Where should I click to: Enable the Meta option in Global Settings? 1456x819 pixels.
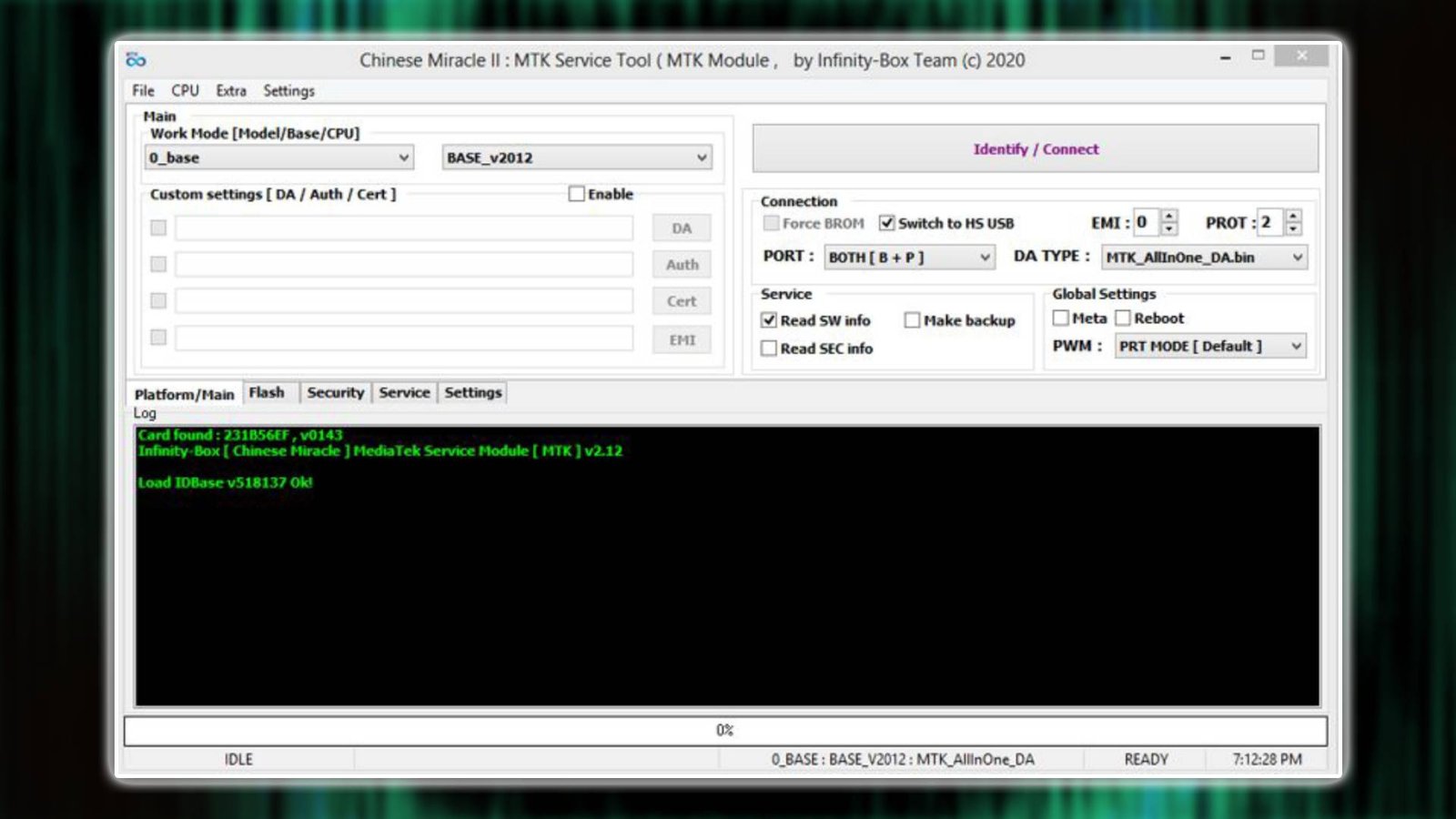coord(1061,318)
